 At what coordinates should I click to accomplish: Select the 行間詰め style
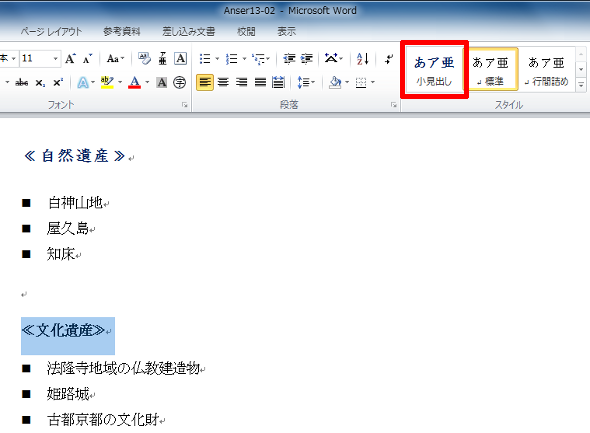click(546, 70)
